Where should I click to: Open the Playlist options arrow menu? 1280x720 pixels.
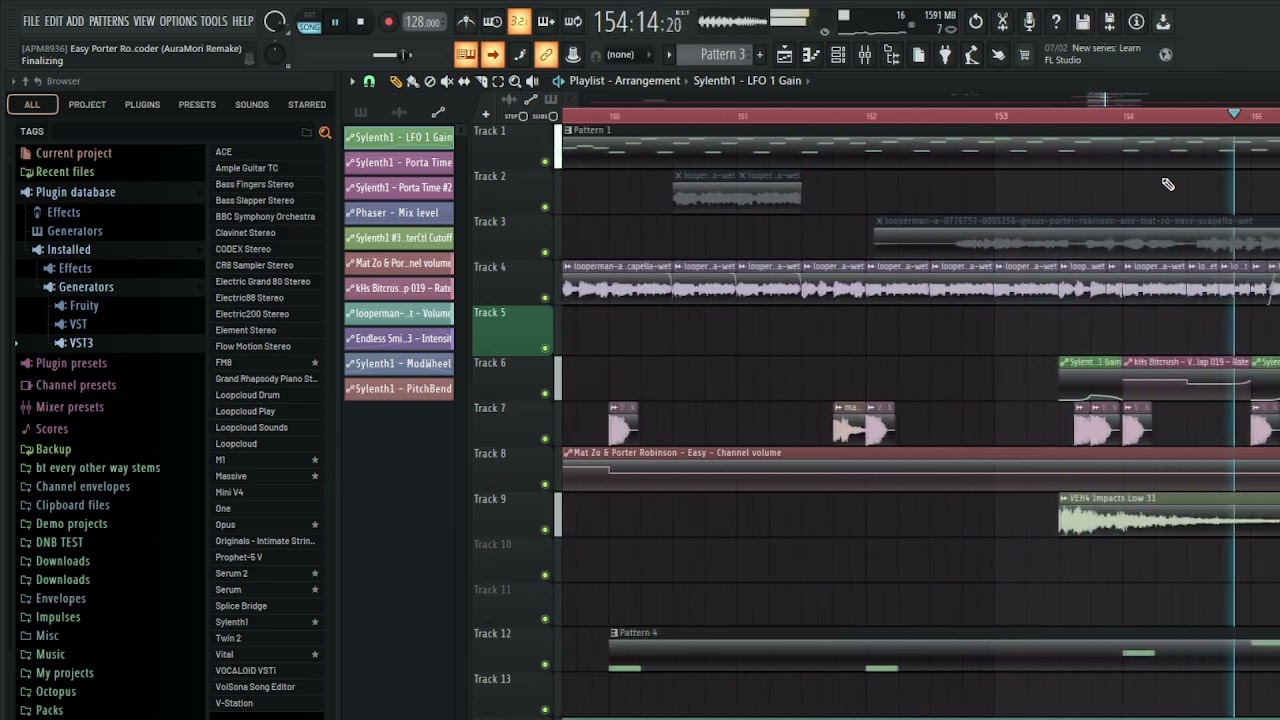point(352,82)
